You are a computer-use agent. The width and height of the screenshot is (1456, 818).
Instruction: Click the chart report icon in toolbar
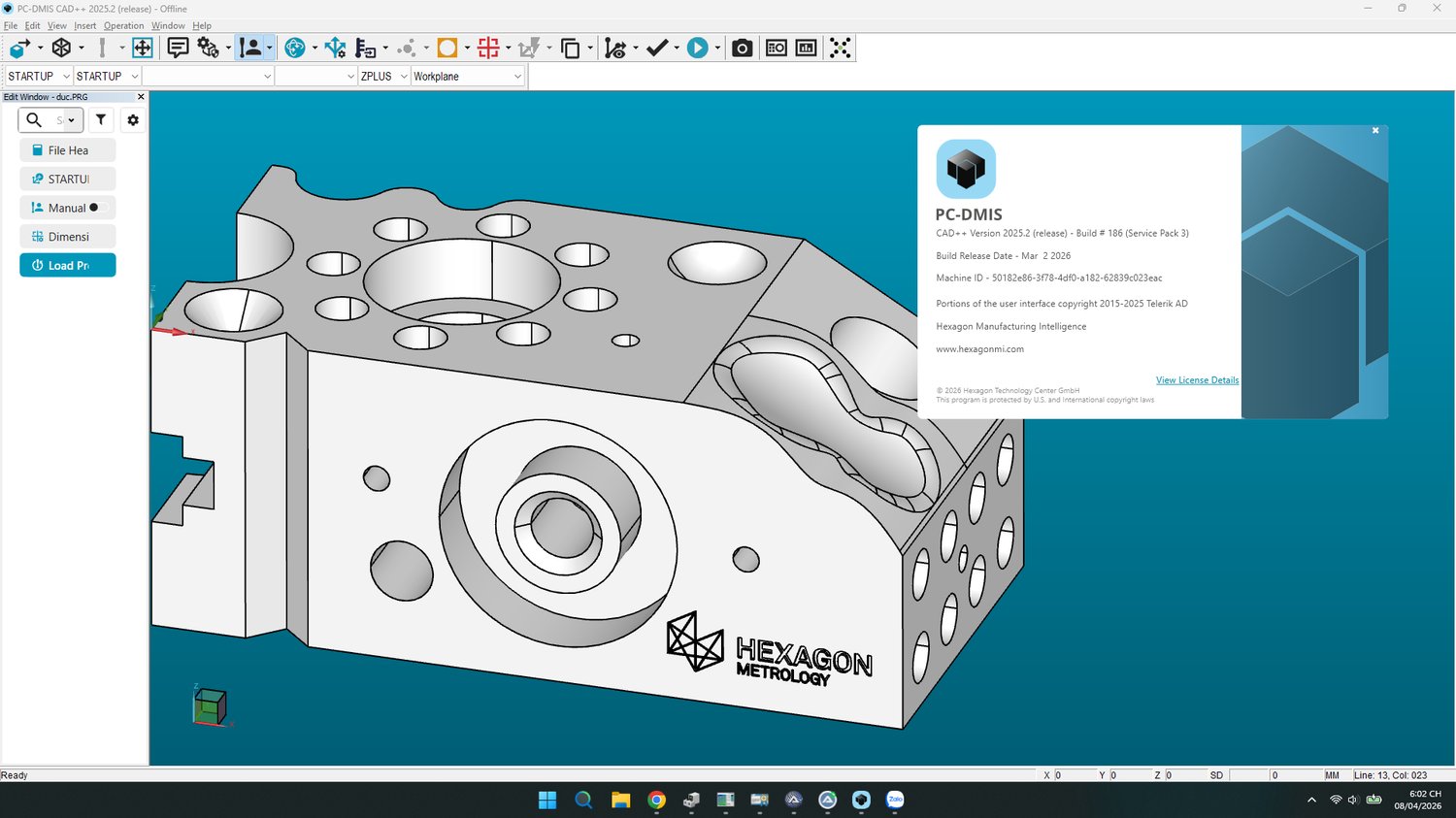pos(807,48)
